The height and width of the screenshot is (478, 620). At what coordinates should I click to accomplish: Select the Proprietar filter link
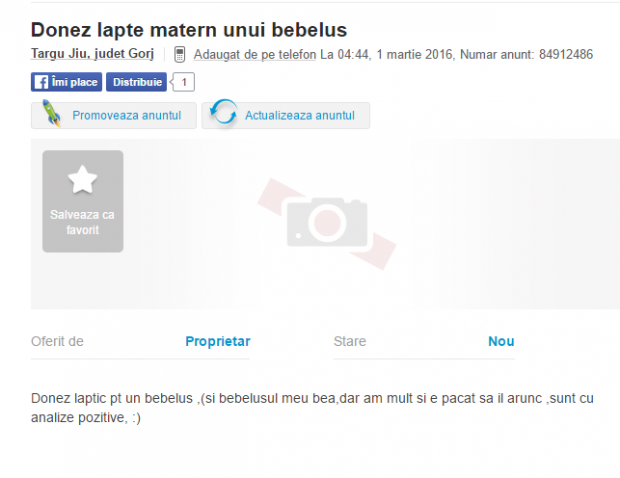click(218, 341)
